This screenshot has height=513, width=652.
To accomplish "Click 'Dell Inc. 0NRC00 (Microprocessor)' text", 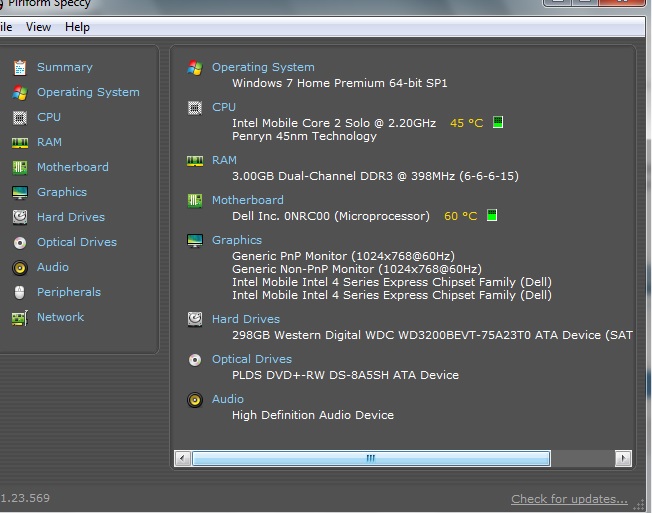I will [x=331, y=216].
